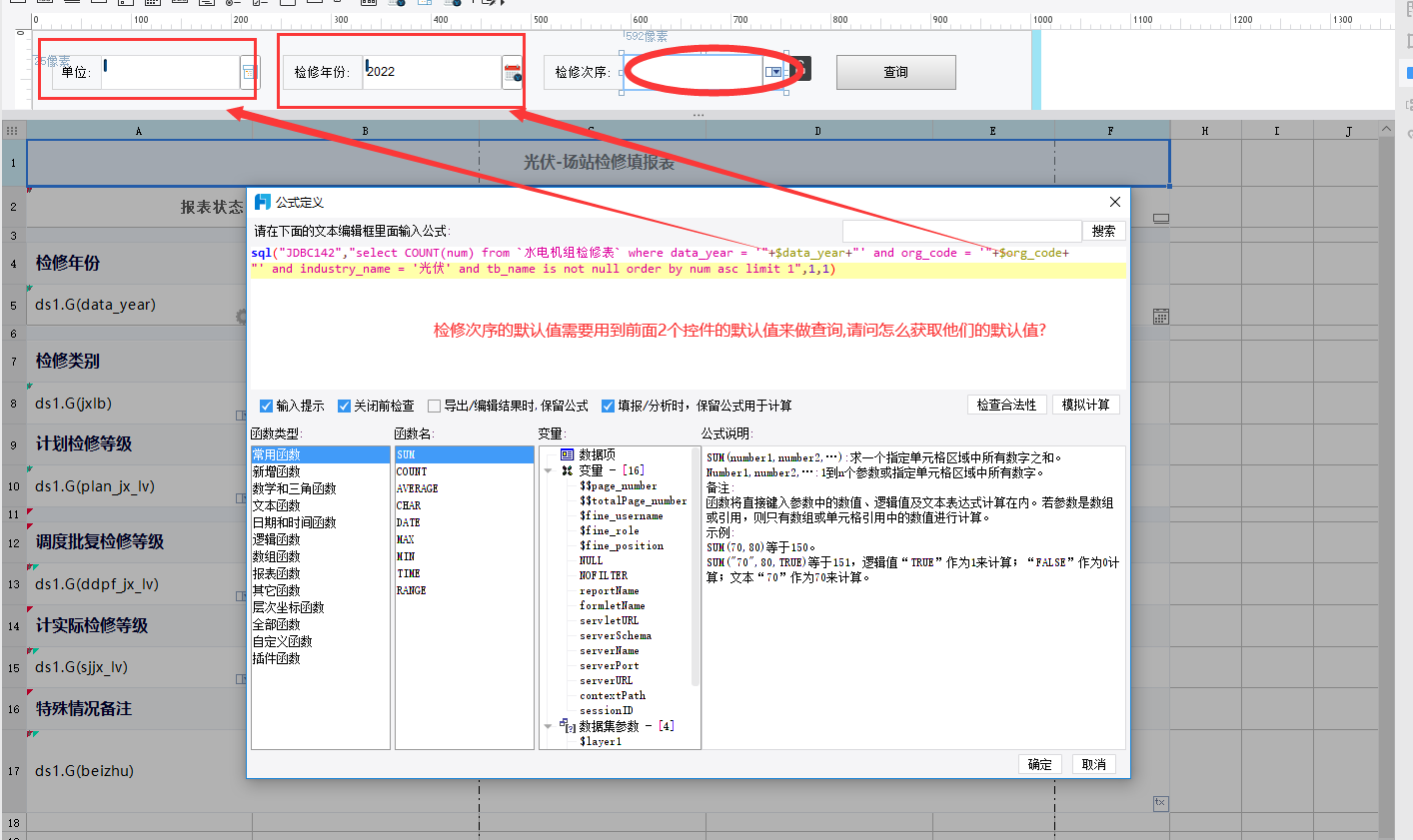Open the 单位 tree selector icon

click(249, 72)
